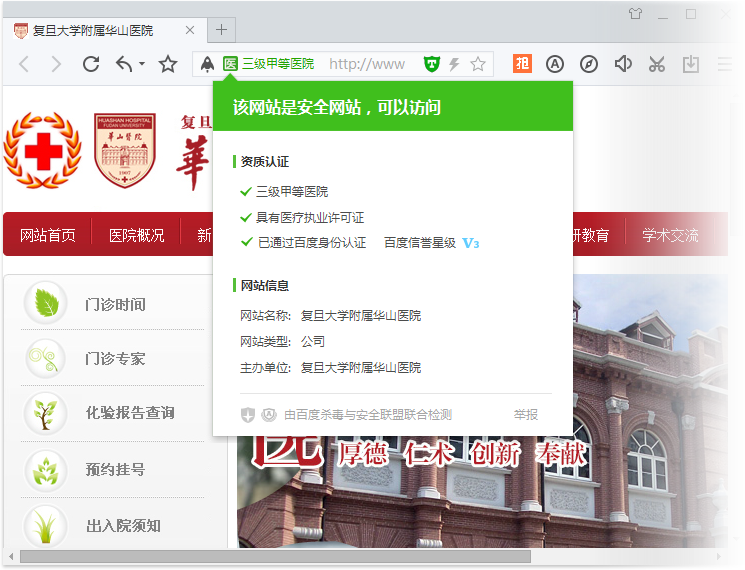The image size is (745, 570).
Task: Mute the tab with speaker icon
Action: click(623, 64)
